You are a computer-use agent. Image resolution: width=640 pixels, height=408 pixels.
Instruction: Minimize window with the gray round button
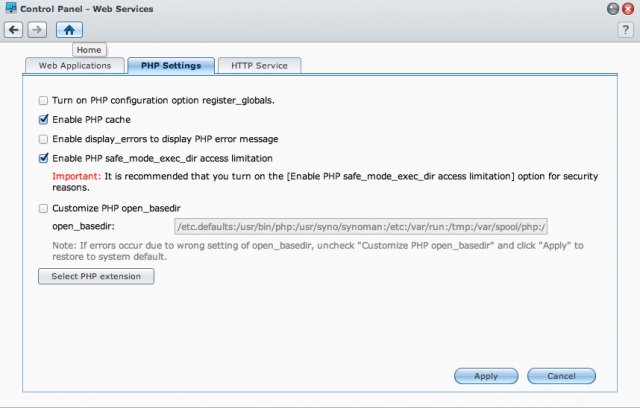click(x=613, y=9)
